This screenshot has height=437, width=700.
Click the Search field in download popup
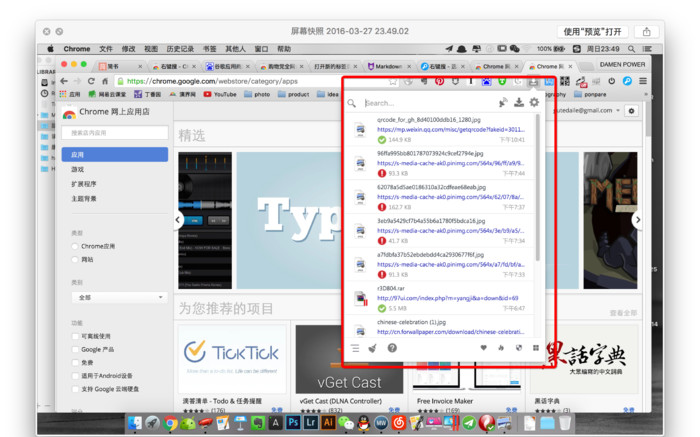coord(428,103)
